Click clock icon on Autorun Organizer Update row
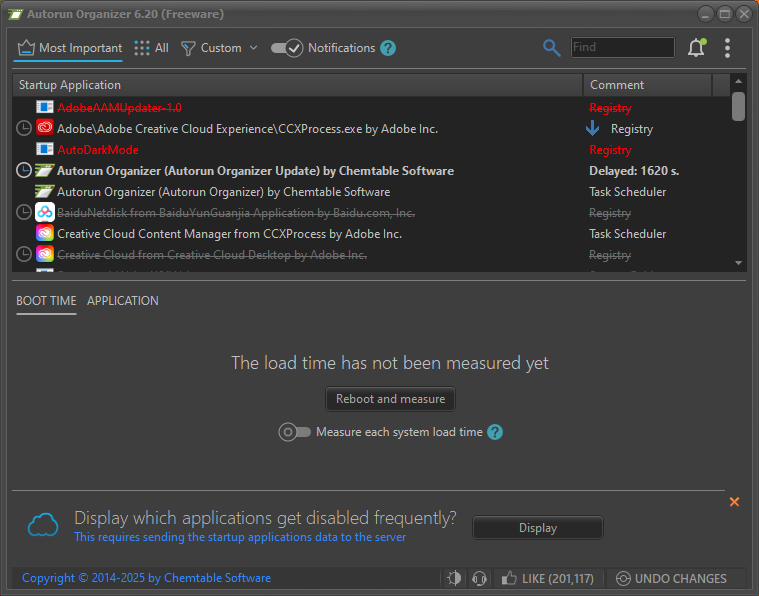The image size is (759, 596). tap(24, 170)
